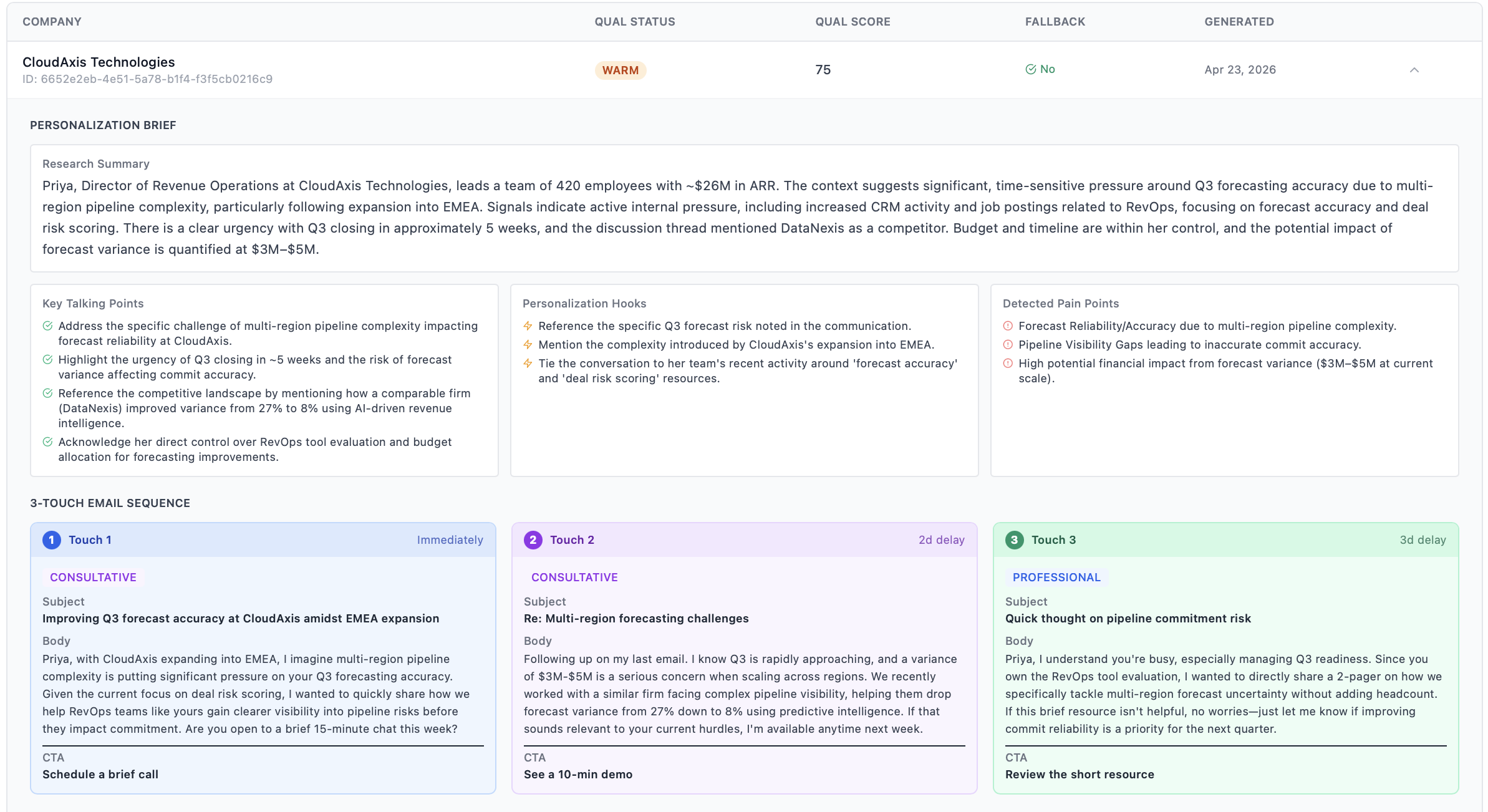The image size is (1488, 812).
Task: Click the blue number 1 Touch badge
Action: (x=52, y=540)
